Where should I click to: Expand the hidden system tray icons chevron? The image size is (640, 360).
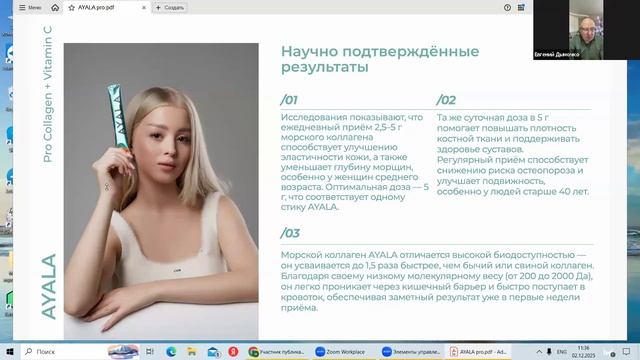point(539,351)
